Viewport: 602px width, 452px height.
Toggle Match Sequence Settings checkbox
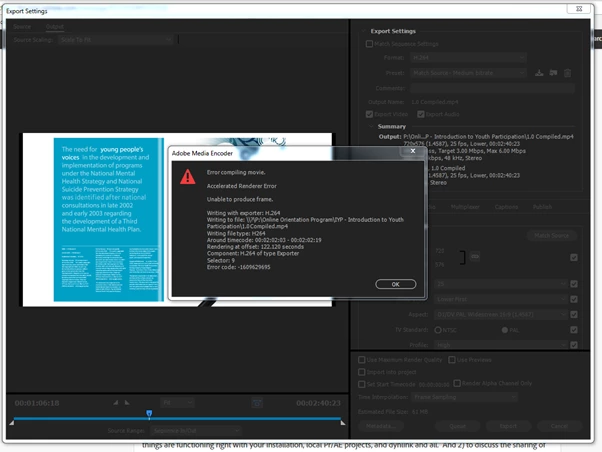click(x=369, y=44)
